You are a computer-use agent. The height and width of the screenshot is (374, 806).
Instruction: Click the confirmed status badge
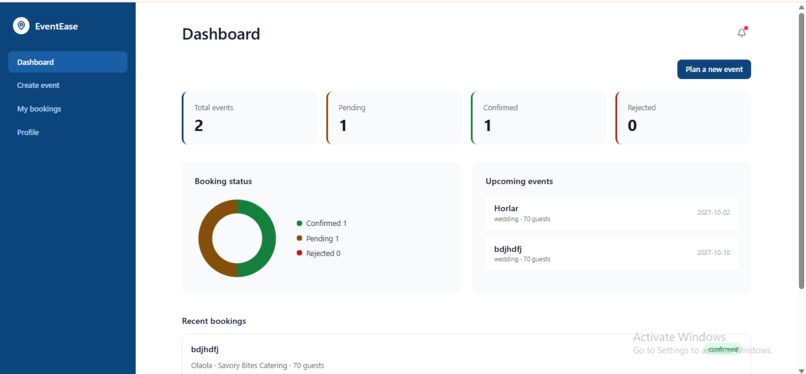click(x=722, y=349)
